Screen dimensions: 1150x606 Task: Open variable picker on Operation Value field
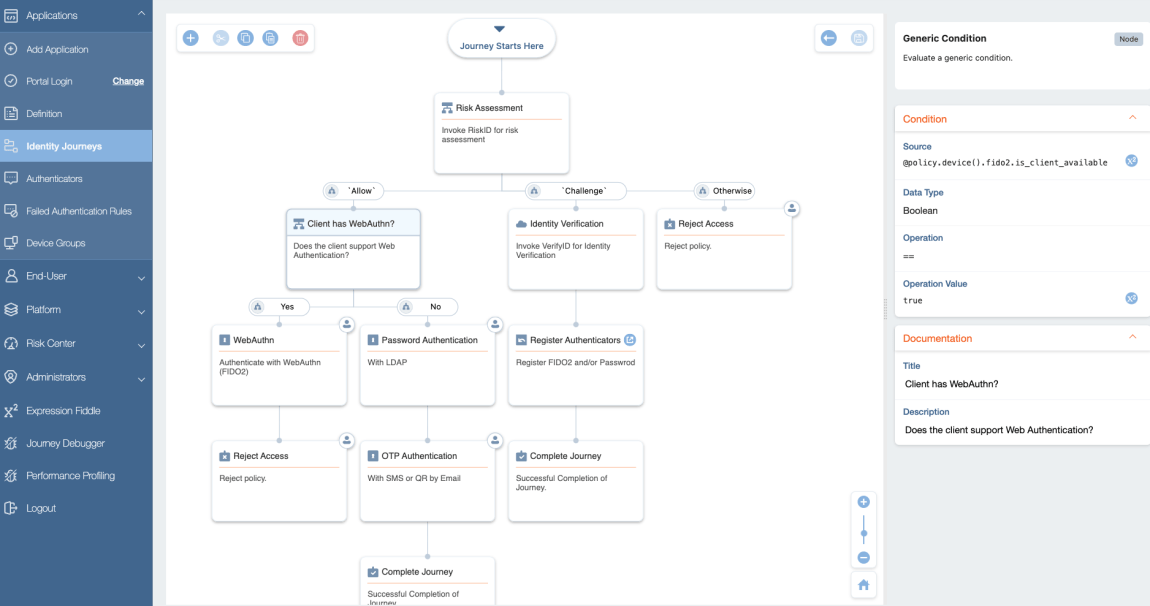1131,297
